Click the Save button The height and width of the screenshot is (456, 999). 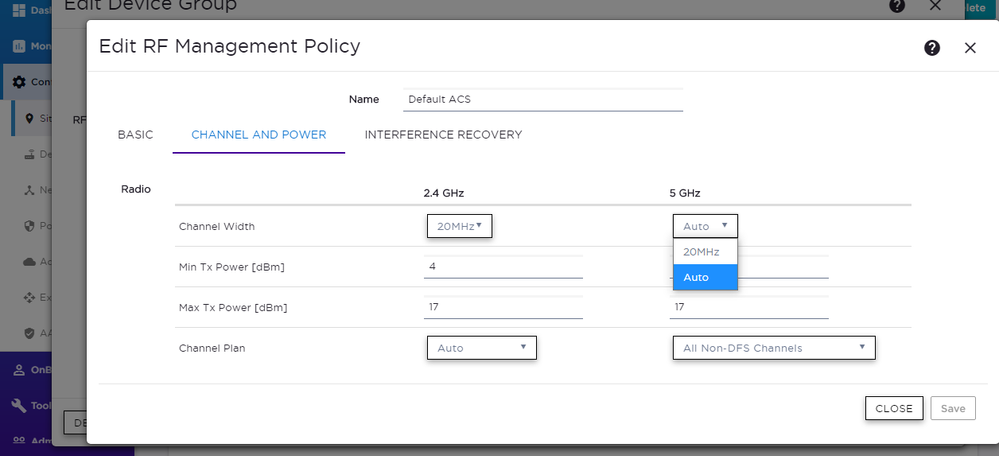click(952, 408)
